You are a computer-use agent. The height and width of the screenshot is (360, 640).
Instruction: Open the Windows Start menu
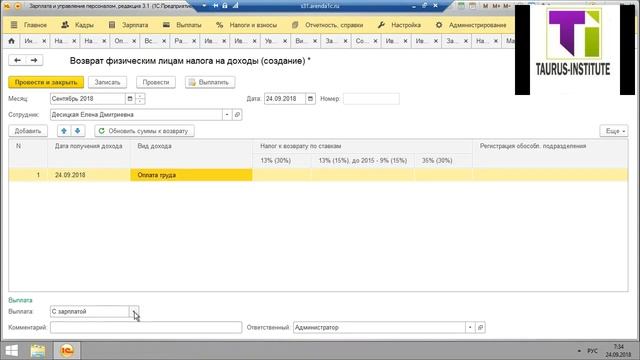tap(11, 351)
